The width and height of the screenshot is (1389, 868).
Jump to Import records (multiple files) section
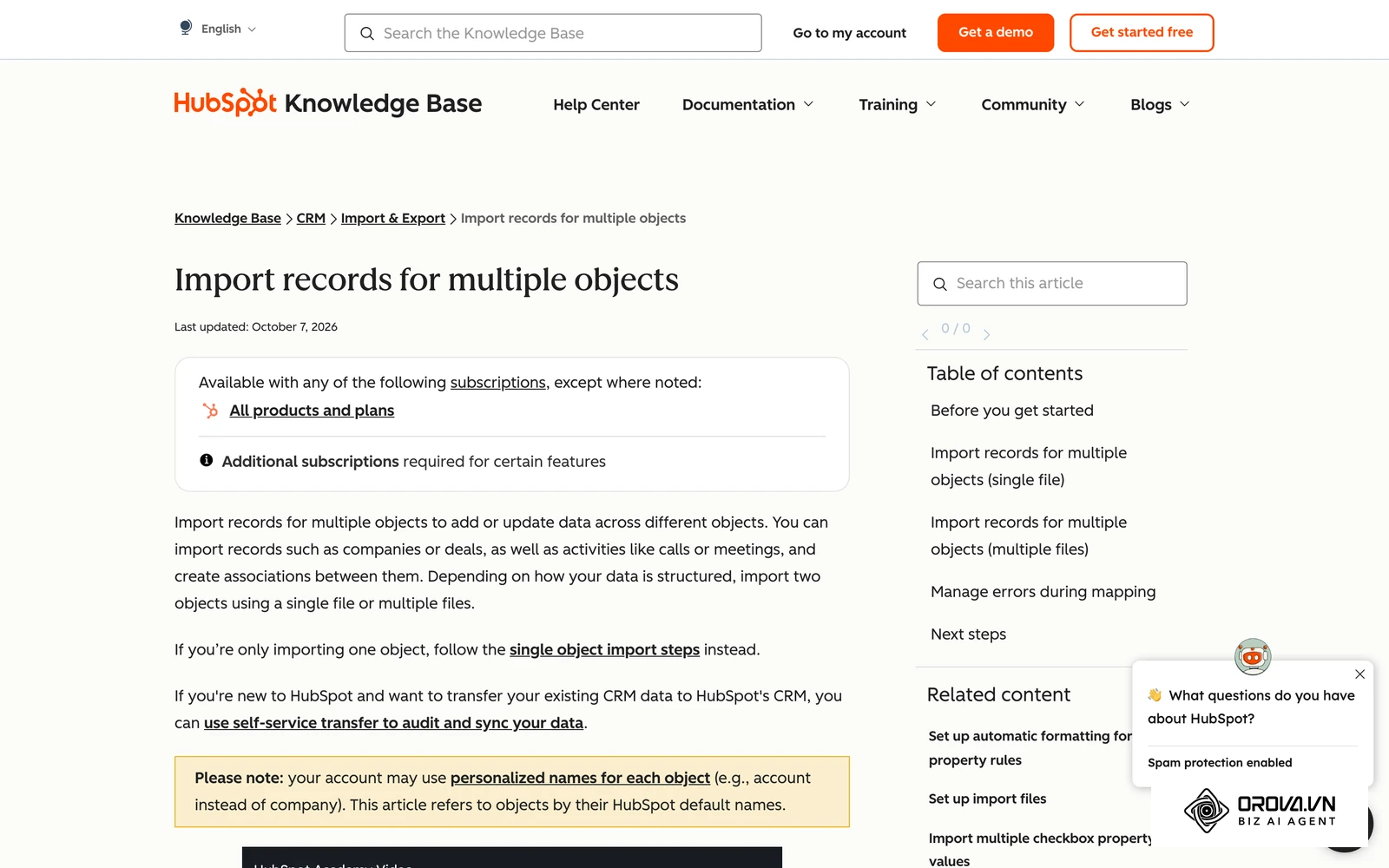point(1029,536)
